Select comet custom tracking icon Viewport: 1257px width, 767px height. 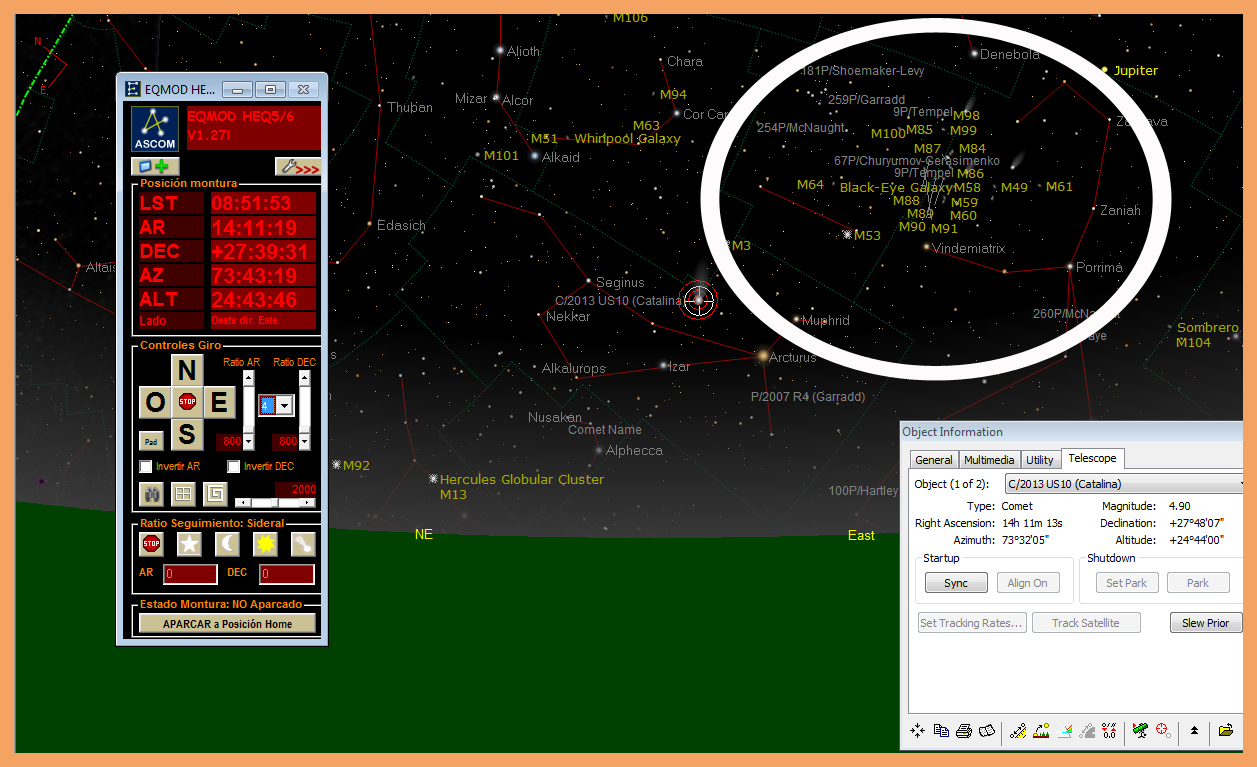[x=303, y=544]
